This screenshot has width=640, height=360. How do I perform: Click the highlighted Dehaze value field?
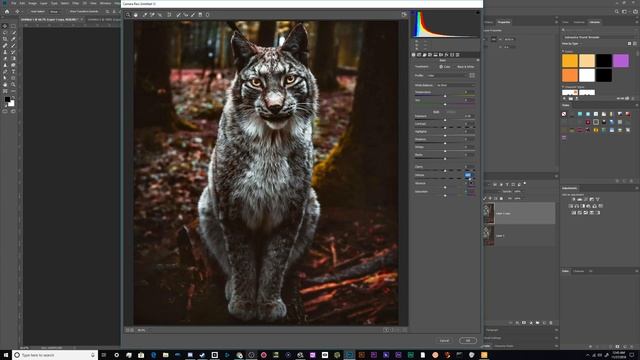[x=468, y=175]
